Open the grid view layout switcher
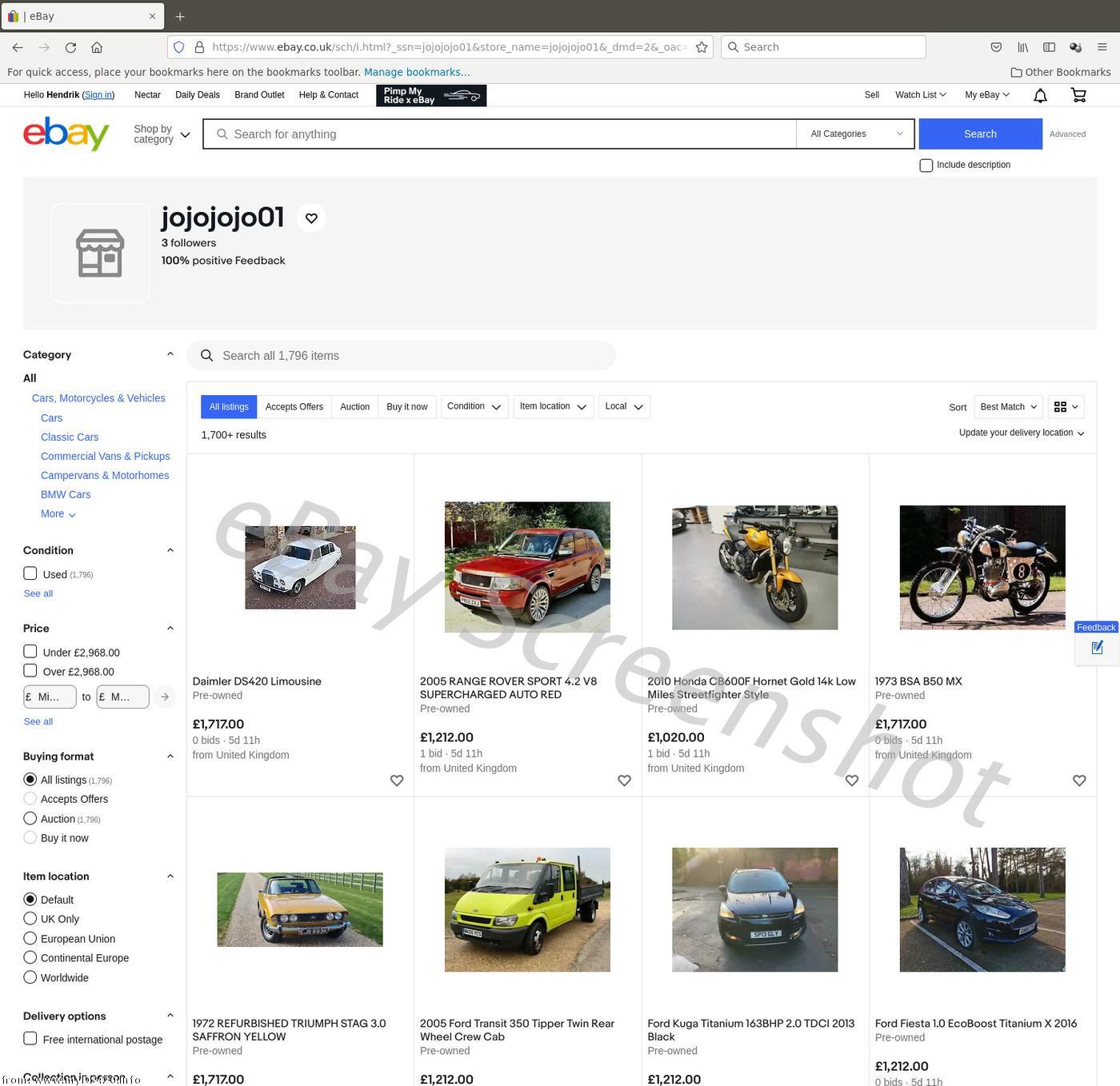This screenshot has height=1086, width=1120. 1066,407
